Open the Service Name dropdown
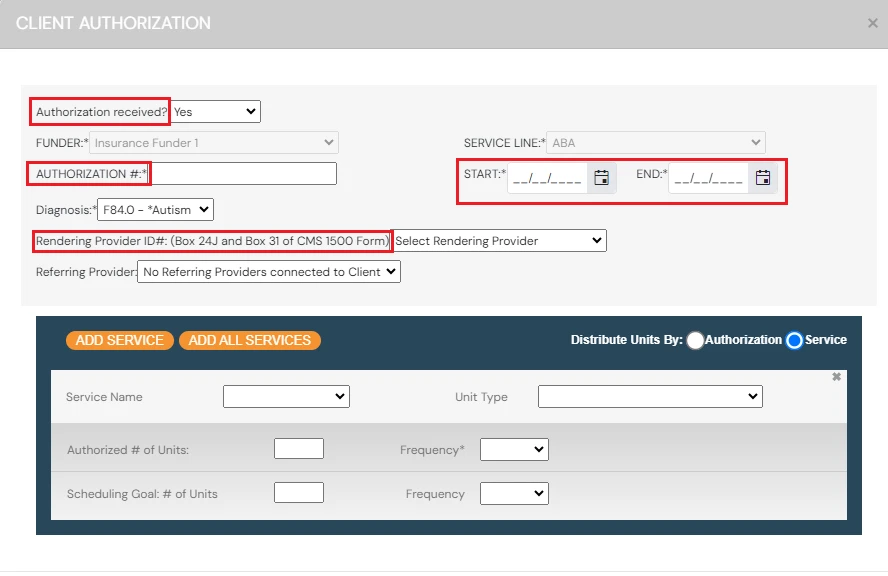The height and width of the screenshot is (576, 888). [286, 396]
